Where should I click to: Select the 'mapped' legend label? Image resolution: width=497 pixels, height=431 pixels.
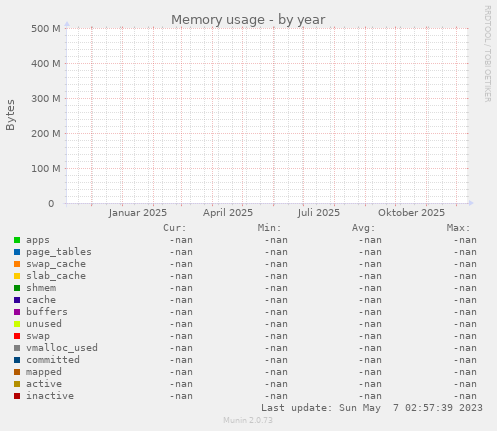[x=44, y=372]
